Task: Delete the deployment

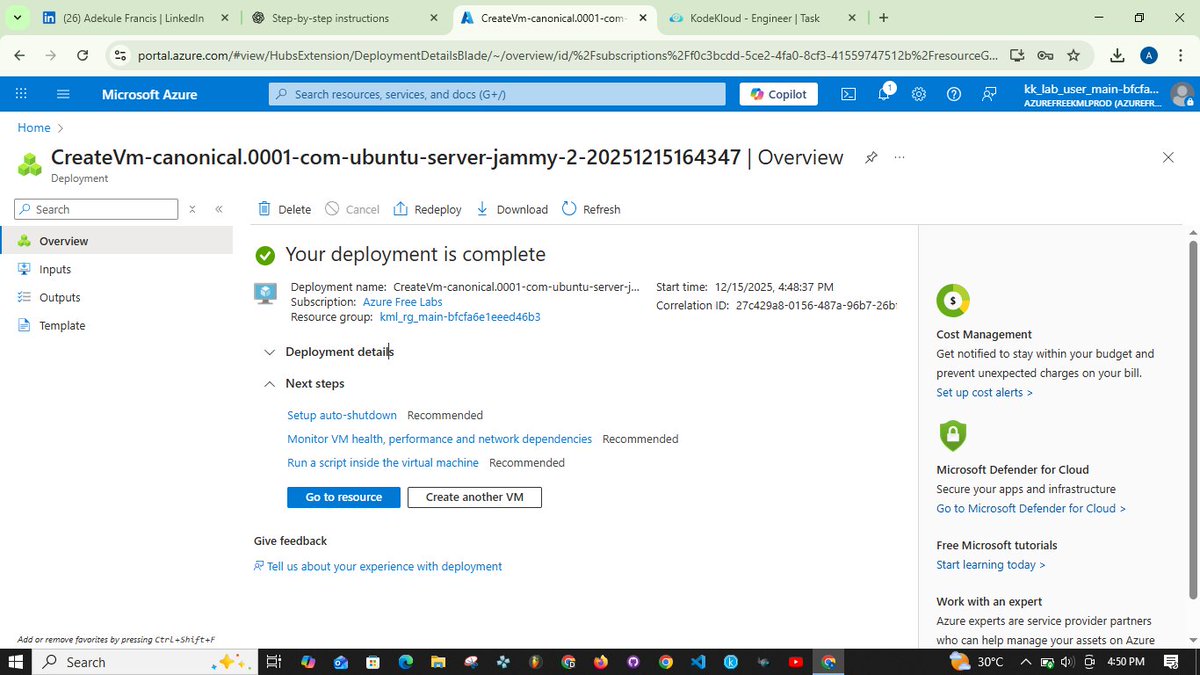Action: coord(284,209)
